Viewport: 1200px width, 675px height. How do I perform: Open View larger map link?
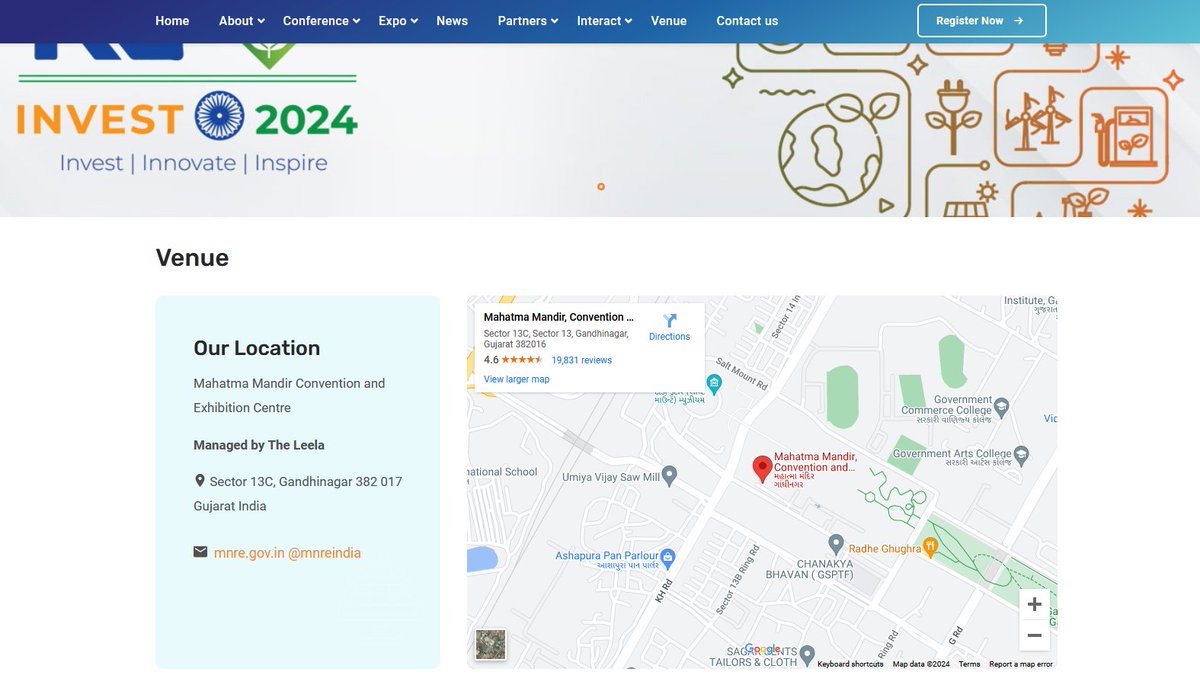(517, 380)
